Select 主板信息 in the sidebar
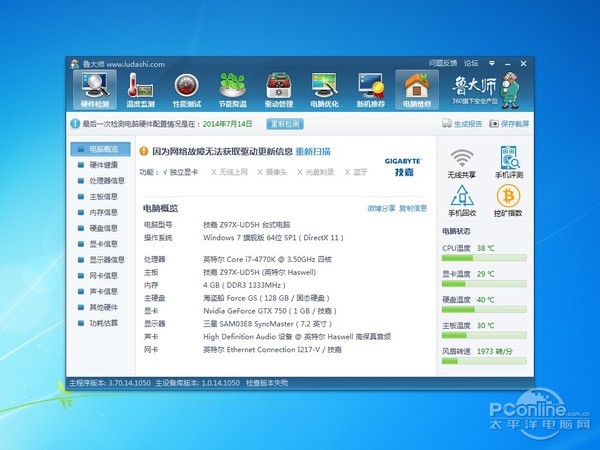Image resolution: width=600 pixels, height=450 pixels. (x=100, y=197)
